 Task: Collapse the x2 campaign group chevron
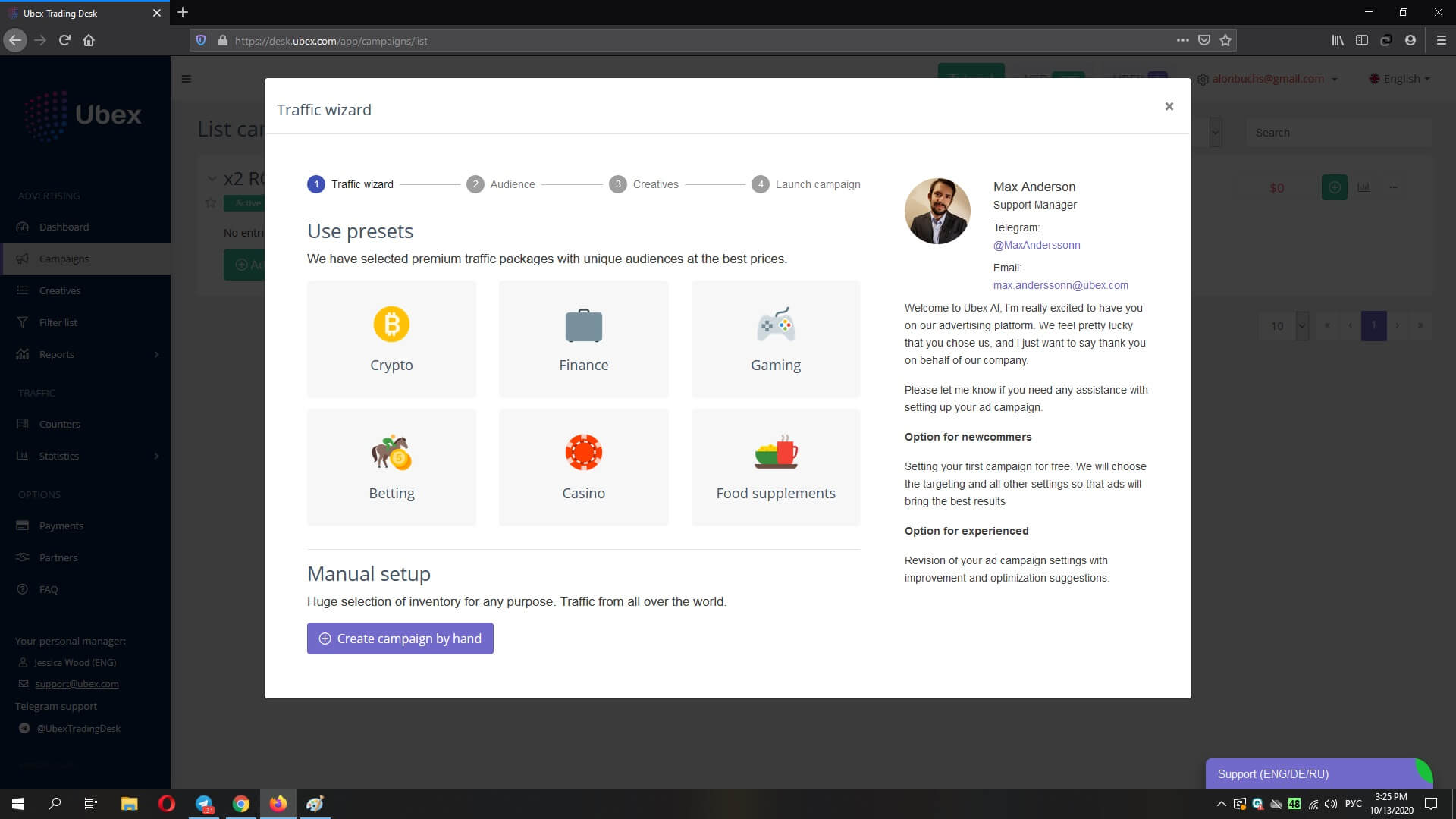pos(212,180)
